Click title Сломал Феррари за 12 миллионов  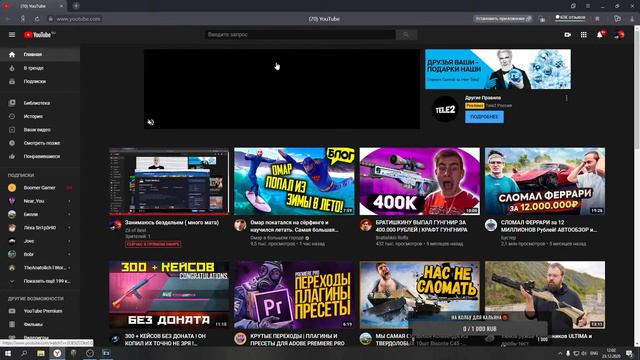coord(549,226)
